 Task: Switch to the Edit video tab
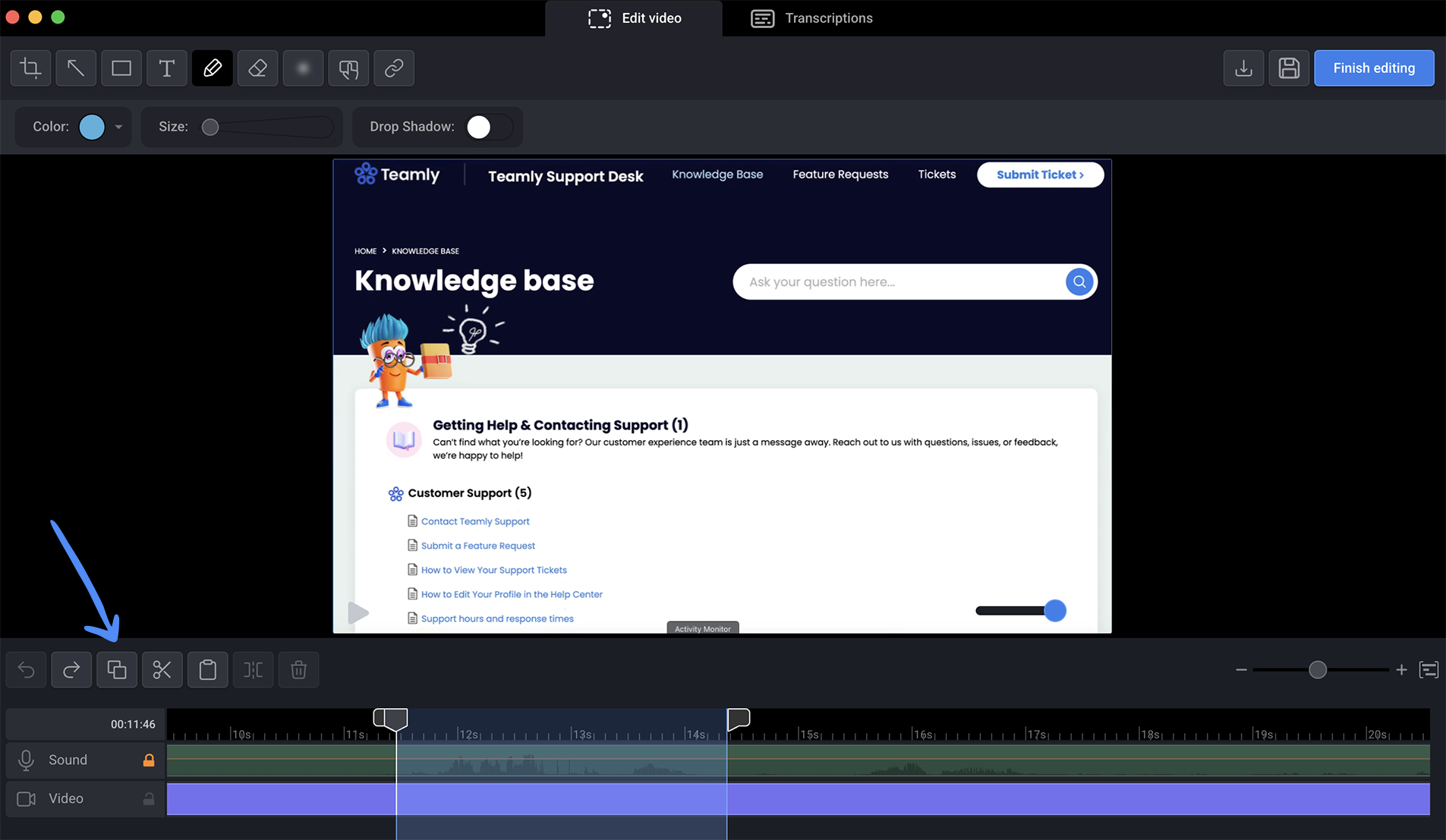635,18
